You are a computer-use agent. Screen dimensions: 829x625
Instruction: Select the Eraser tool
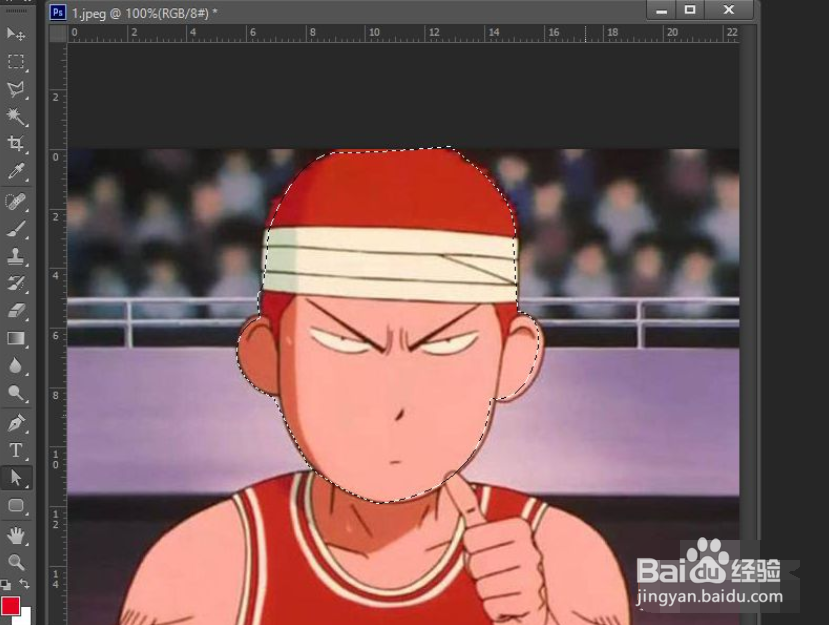(x=16, y=310)
